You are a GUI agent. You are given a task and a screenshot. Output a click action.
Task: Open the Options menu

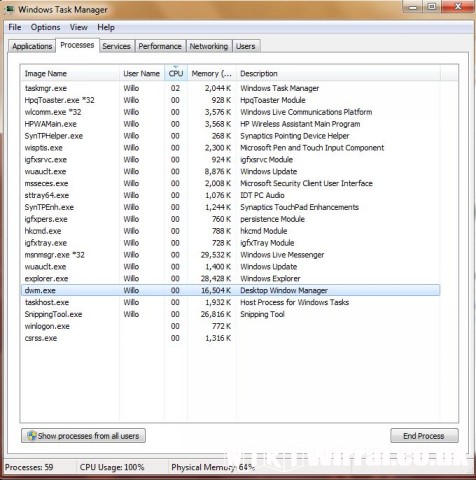pos(46,27)
